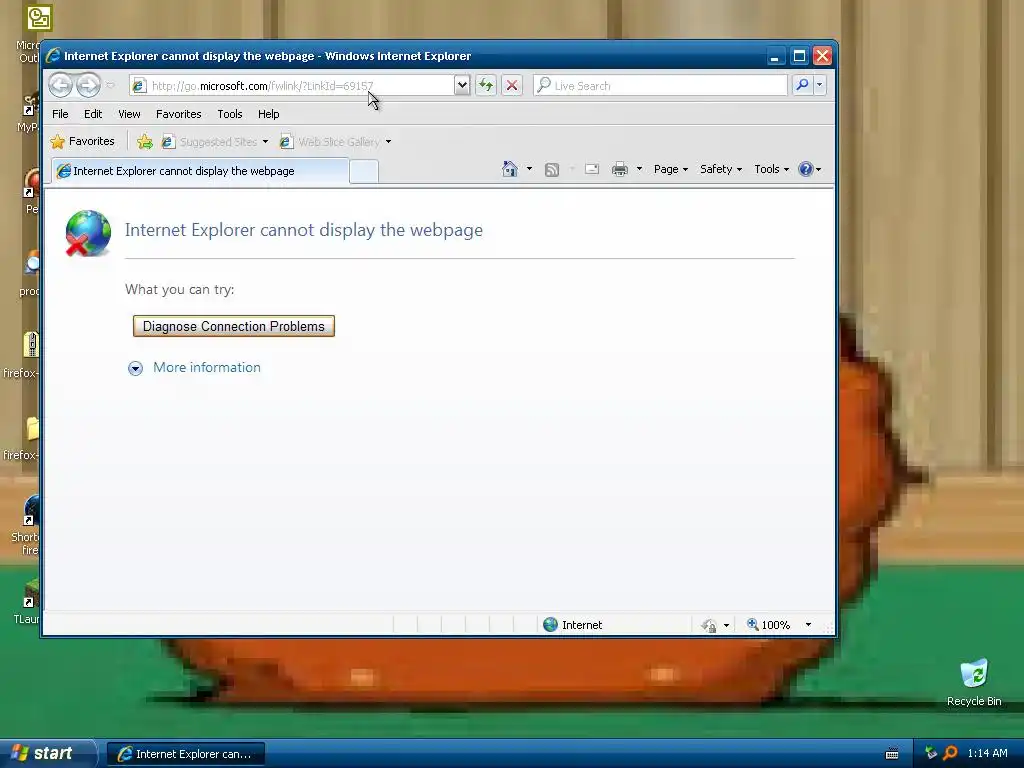
Task: Click the zoom level 100% button
Action: pos(769,625)
